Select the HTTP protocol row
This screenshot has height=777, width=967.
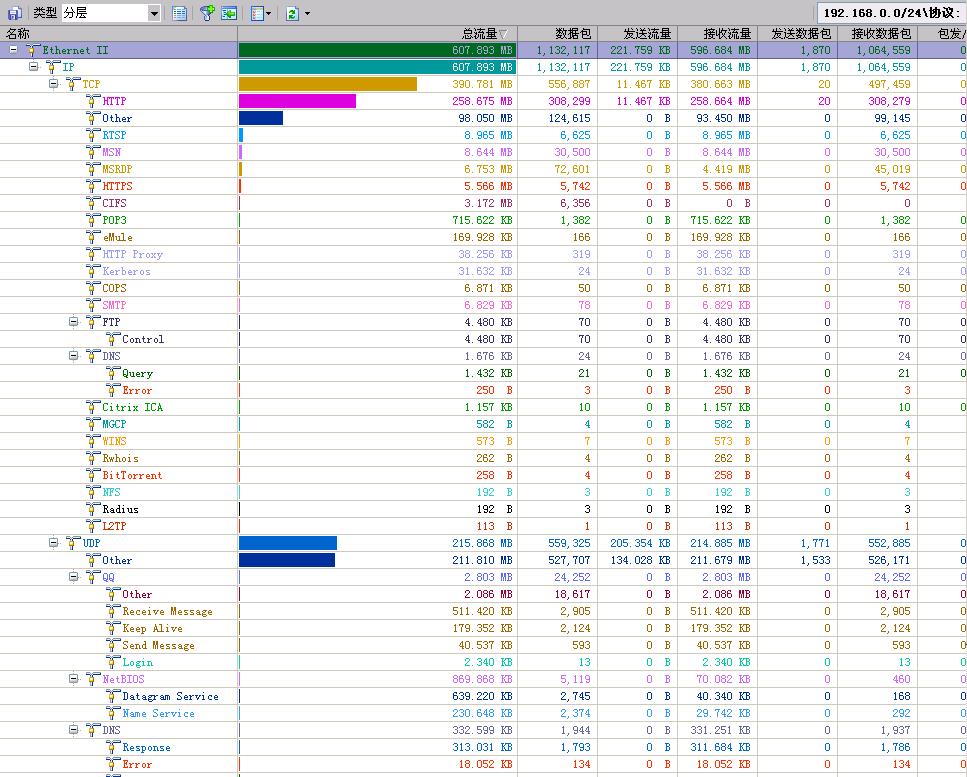pos(114,101)
